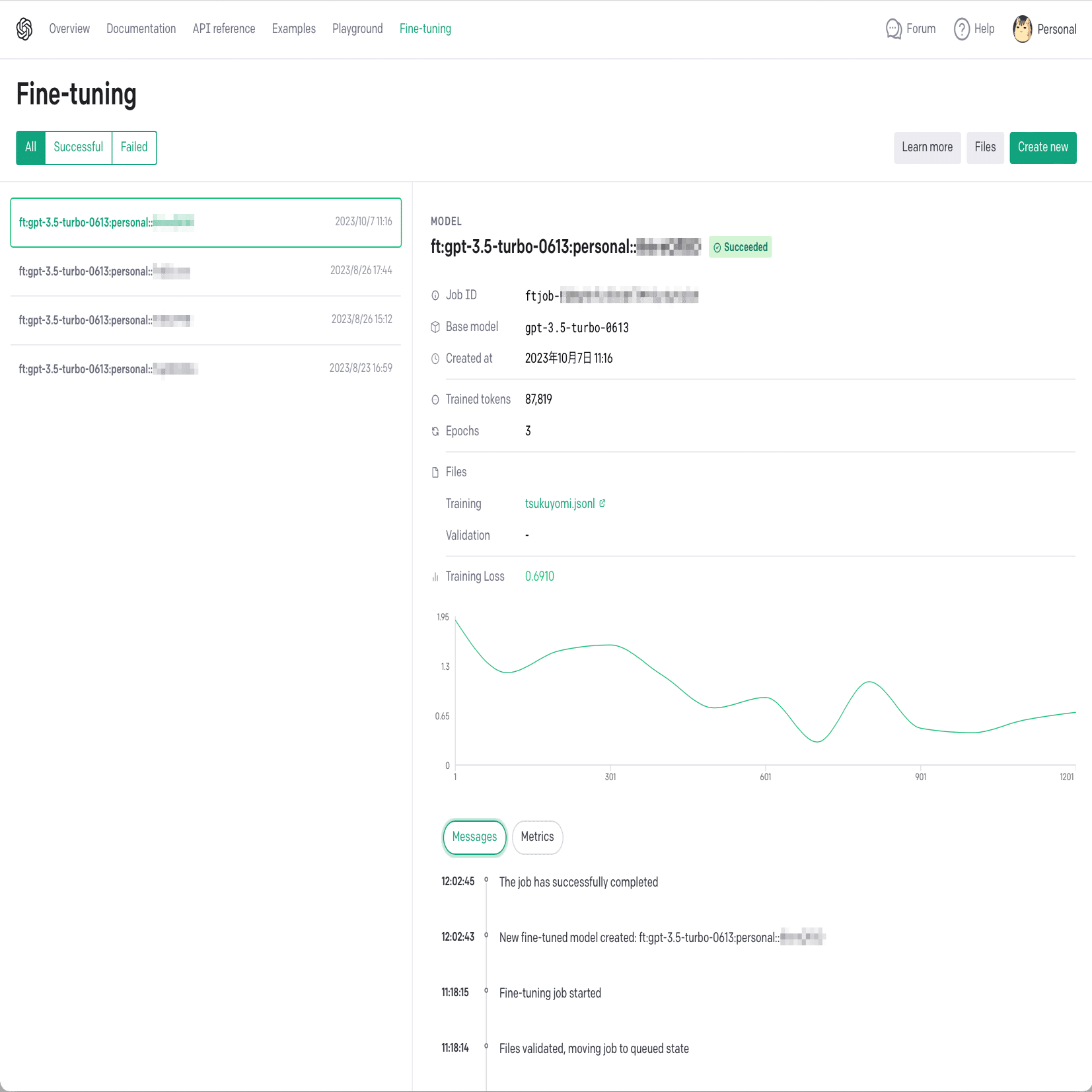The height and width of the screenshot is (1092, 1092).
Task: Switch to the Metrics tab
Action: (537, 837)
